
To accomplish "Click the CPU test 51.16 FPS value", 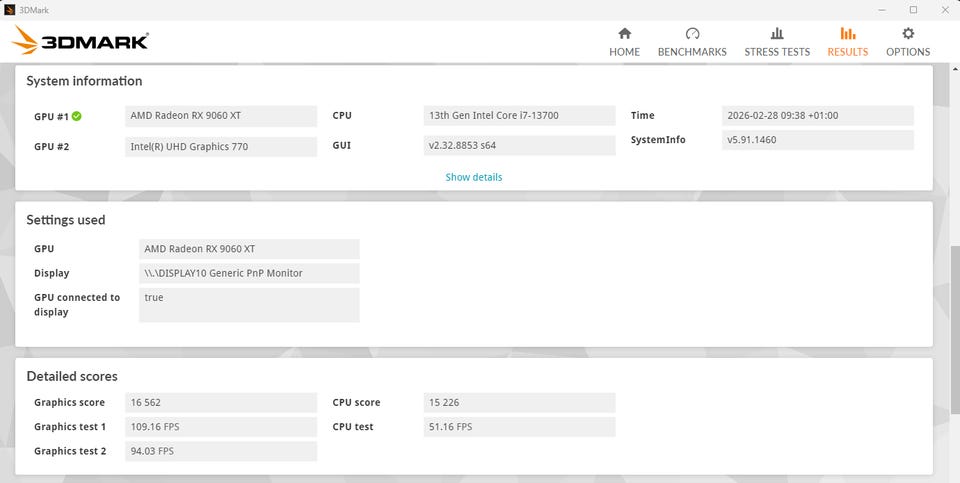I will [x=519, y=427].
